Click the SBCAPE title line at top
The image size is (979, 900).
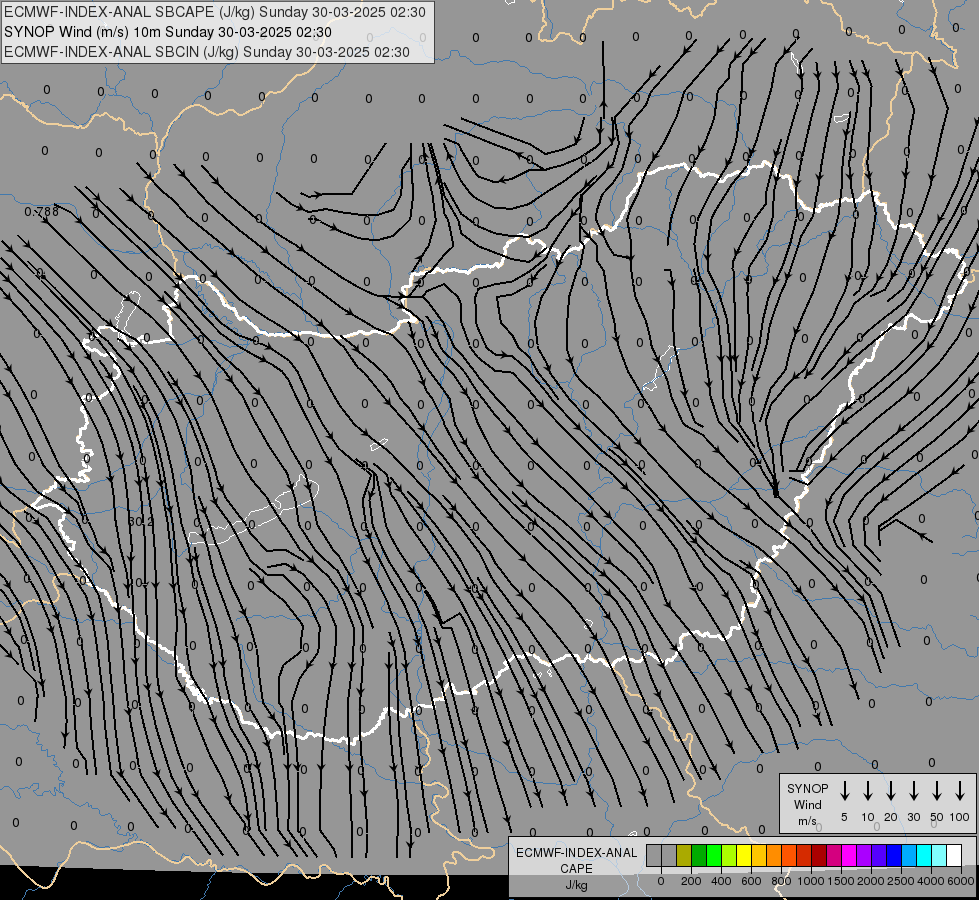(x=215, y=12)
